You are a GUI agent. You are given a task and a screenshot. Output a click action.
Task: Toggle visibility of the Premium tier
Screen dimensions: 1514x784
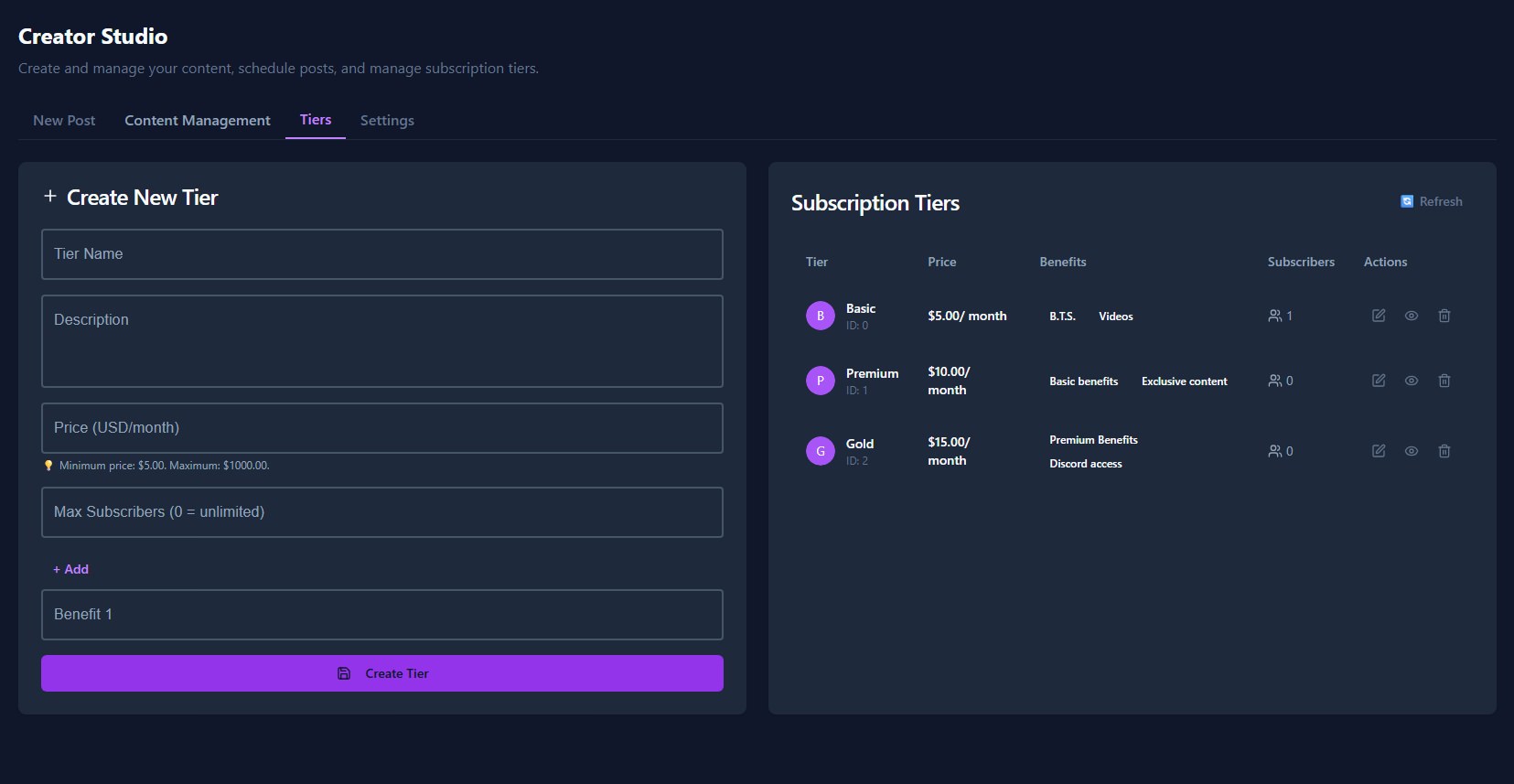[x=1411, y=381]
